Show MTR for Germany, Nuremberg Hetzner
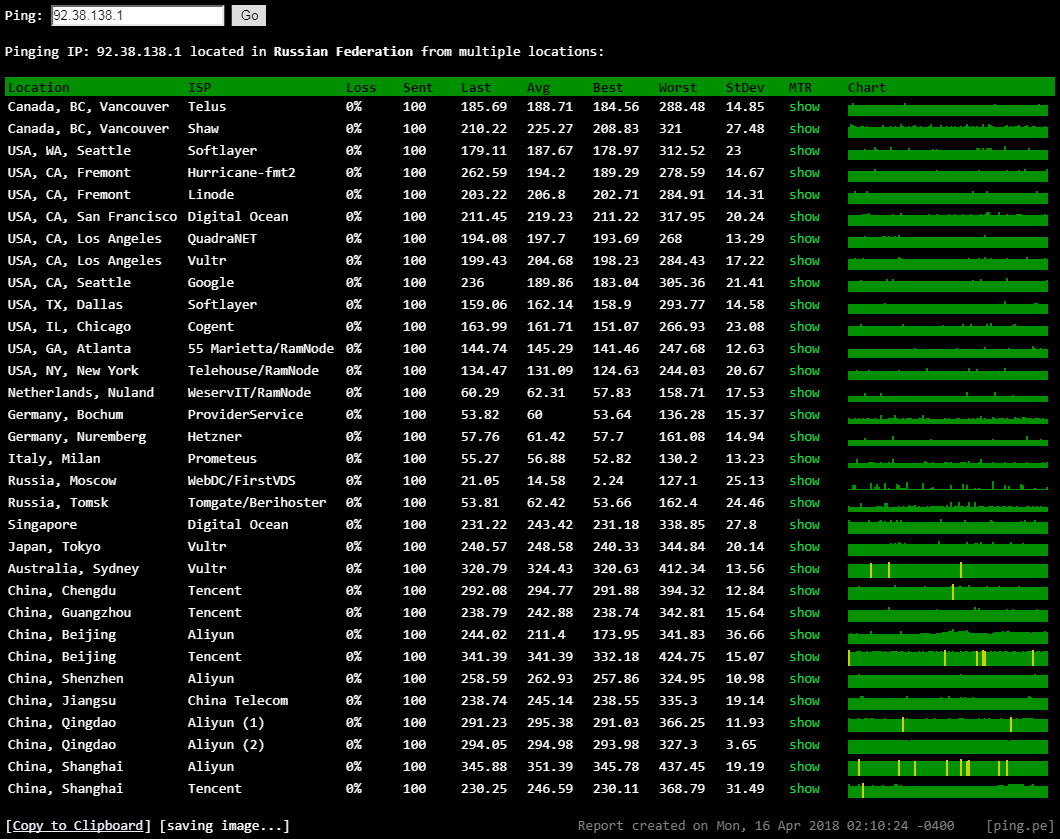Image resolution: width=1060 pixels, height=839 pixels. (804, 437)
